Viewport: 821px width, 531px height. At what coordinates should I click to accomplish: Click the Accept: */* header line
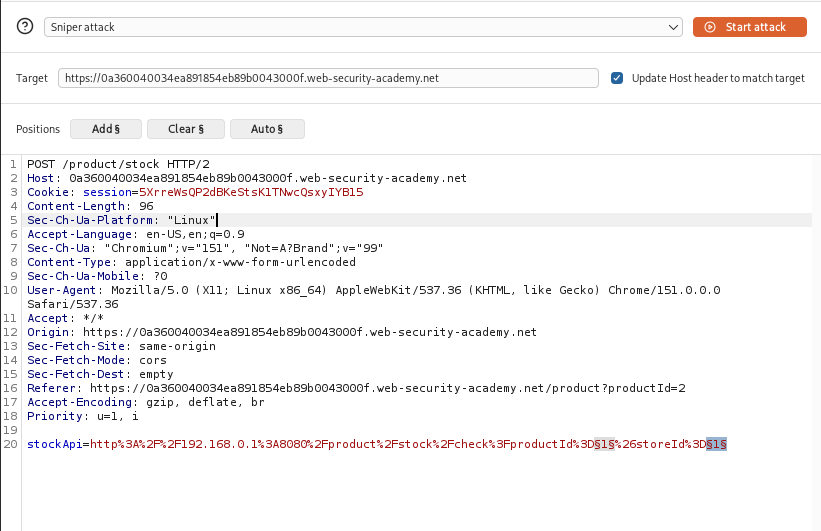point(65,318)
